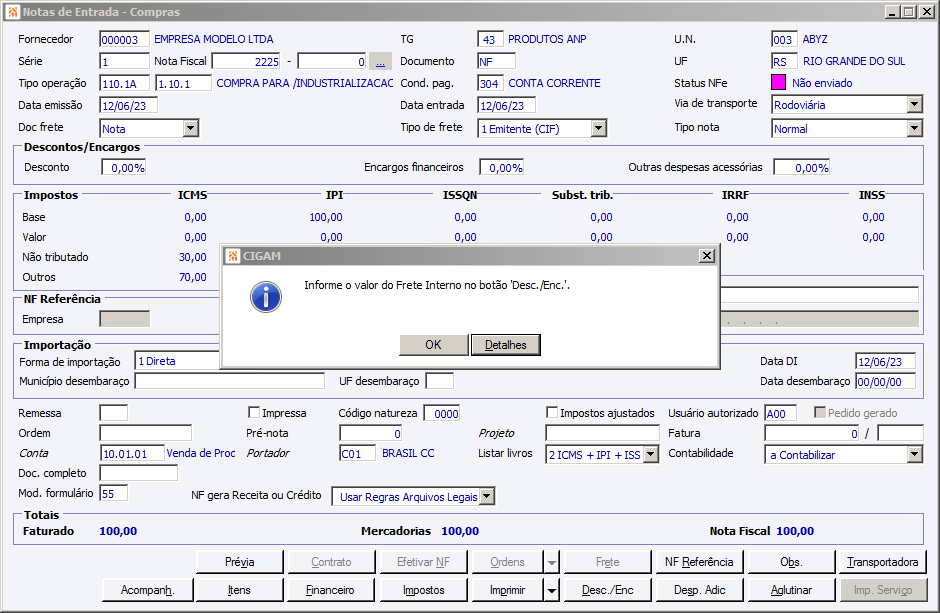940x613 pixels.
Task: Close the CIGAM message dialog
Action: click(x=707, y=256)
